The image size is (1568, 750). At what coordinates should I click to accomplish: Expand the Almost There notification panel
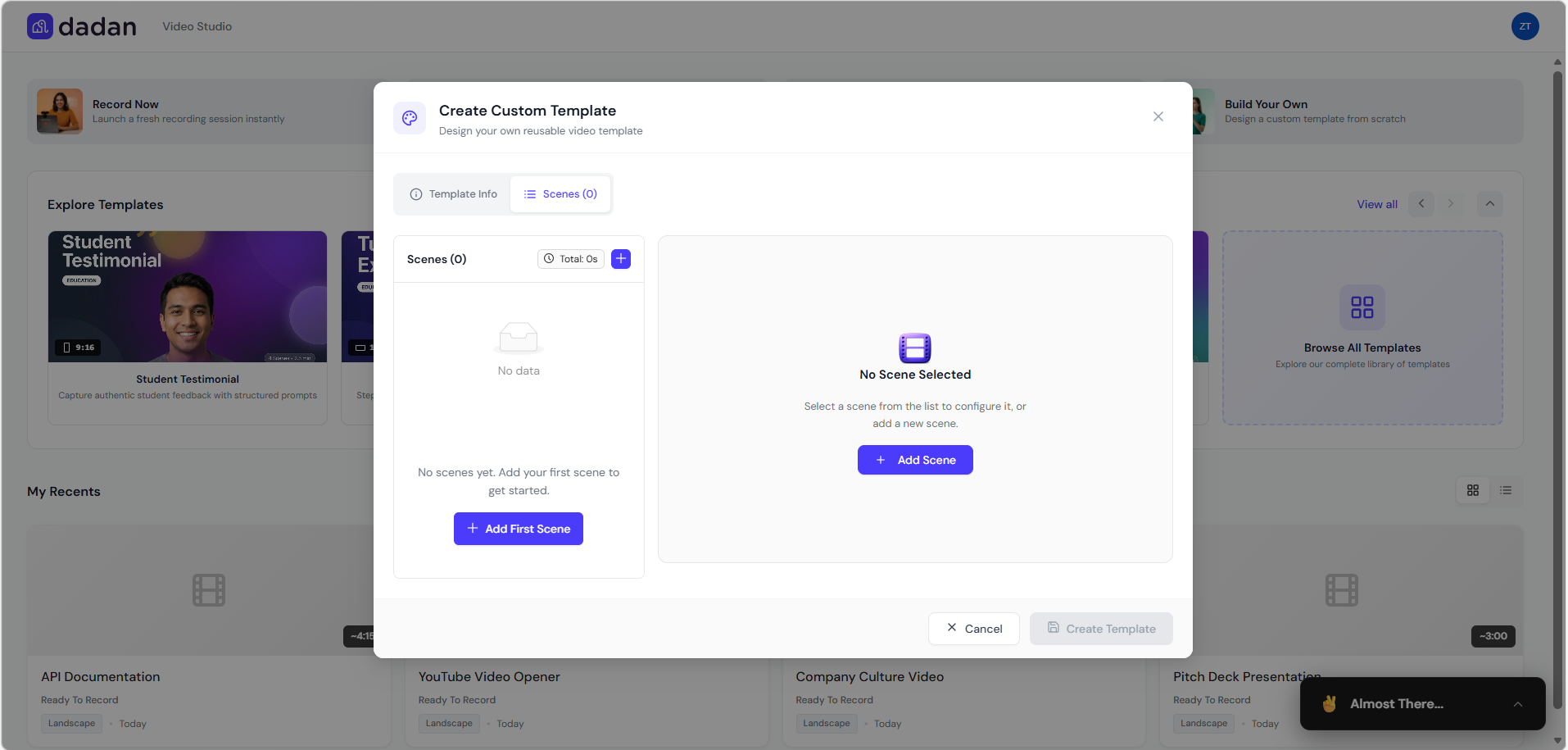click(x=1517, y=704)
